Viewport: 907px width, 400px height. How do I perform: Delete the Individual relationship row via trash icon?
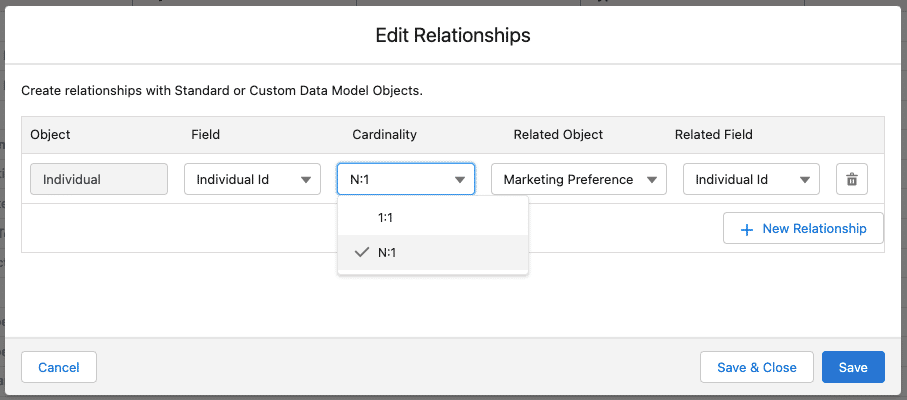(852, 180)
